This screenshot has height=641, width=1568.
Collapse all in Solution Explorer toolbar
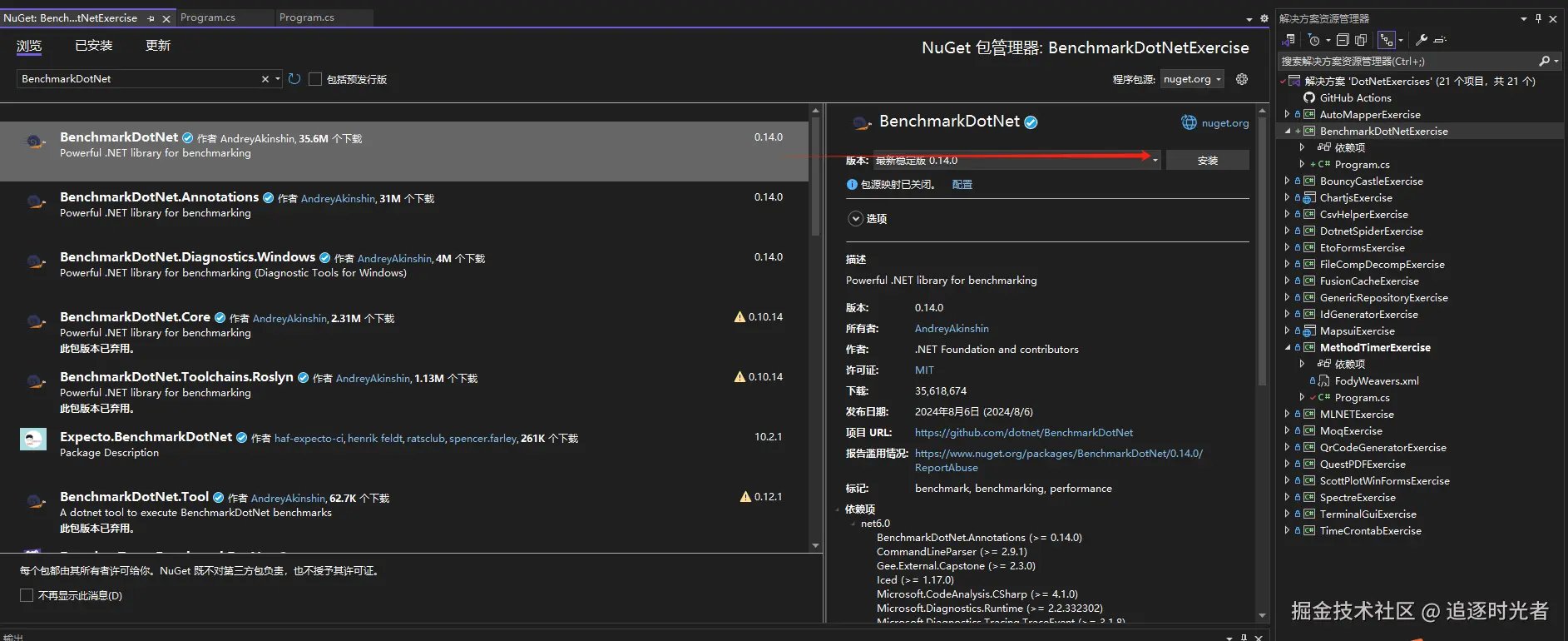1343,40
